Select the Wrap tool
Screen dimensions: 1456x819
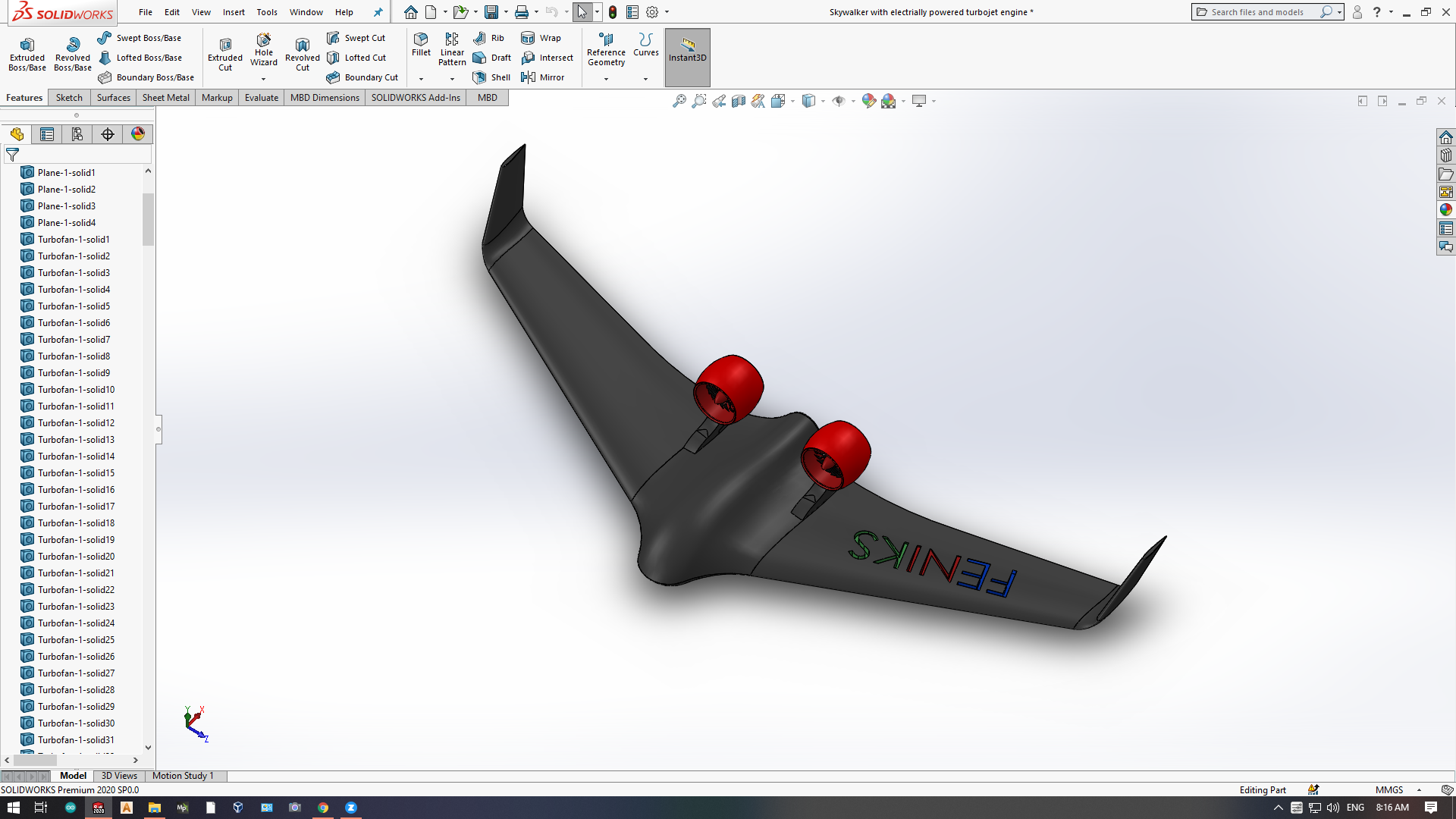click(x=541, y=38)
